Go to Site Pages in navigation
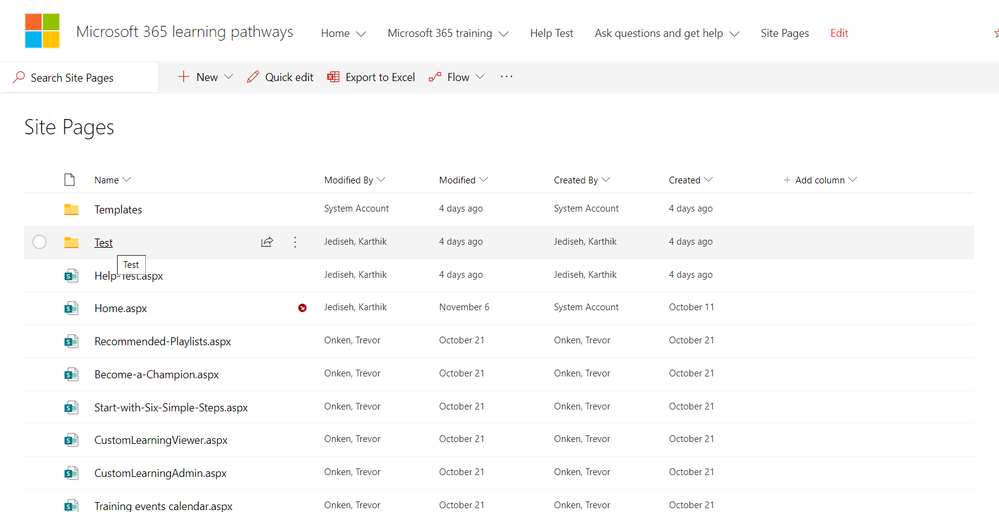The height and width of the screenshot is (512, 999). click(785, 33)
